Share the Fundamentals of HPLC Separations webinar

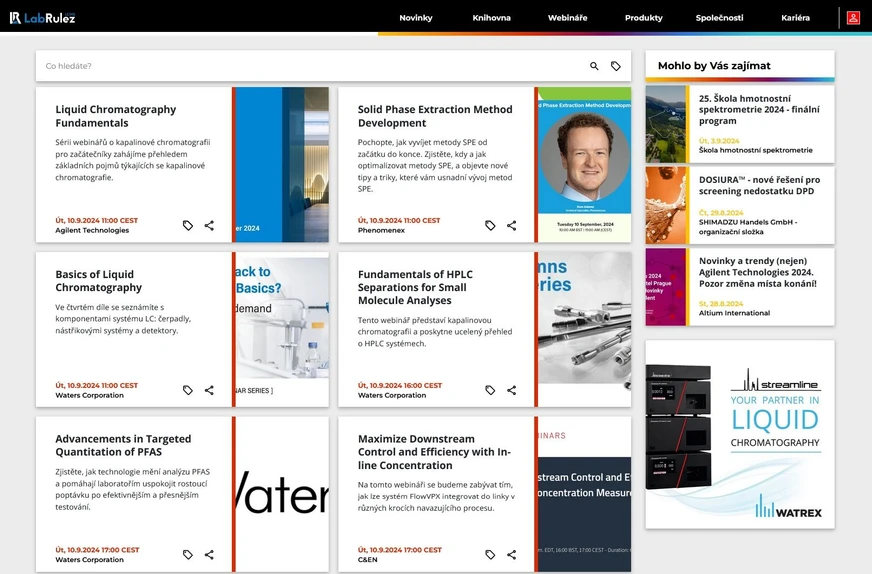pyautogui.click(x=511, y=390)
